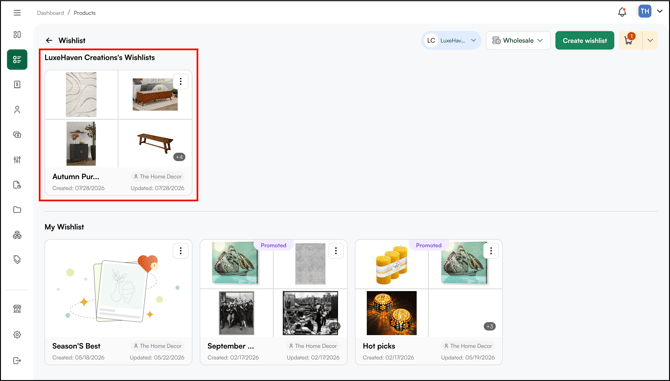The width and height of the screenshot is (670, 381).
Task: Open options menu for September wishlist
Action: click(x=336, y=251)
